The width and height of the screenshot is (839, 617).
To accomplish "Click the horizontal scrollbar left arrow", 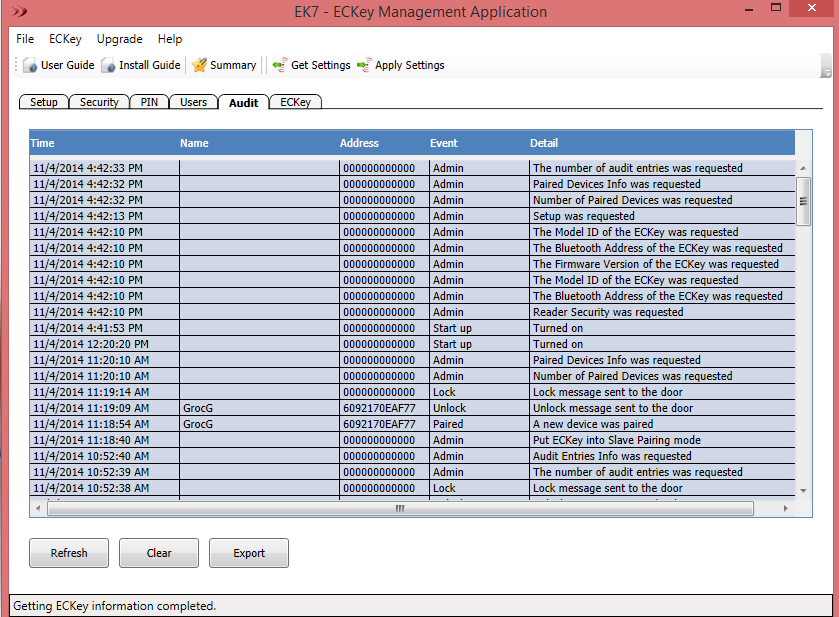I will click(x=37, y=508).
